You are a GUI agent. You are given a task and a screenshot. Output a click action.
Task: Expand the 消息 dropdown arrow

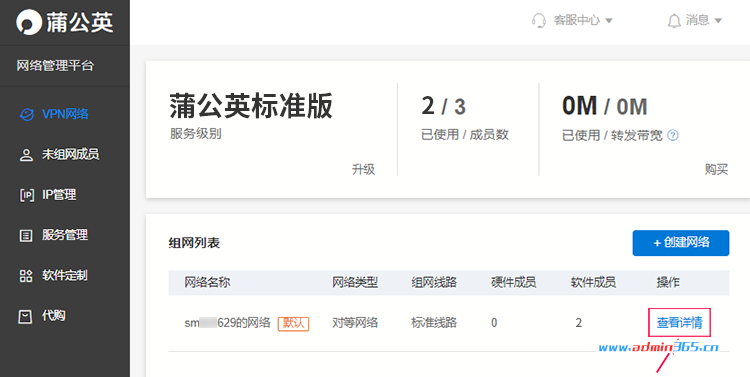717,21
